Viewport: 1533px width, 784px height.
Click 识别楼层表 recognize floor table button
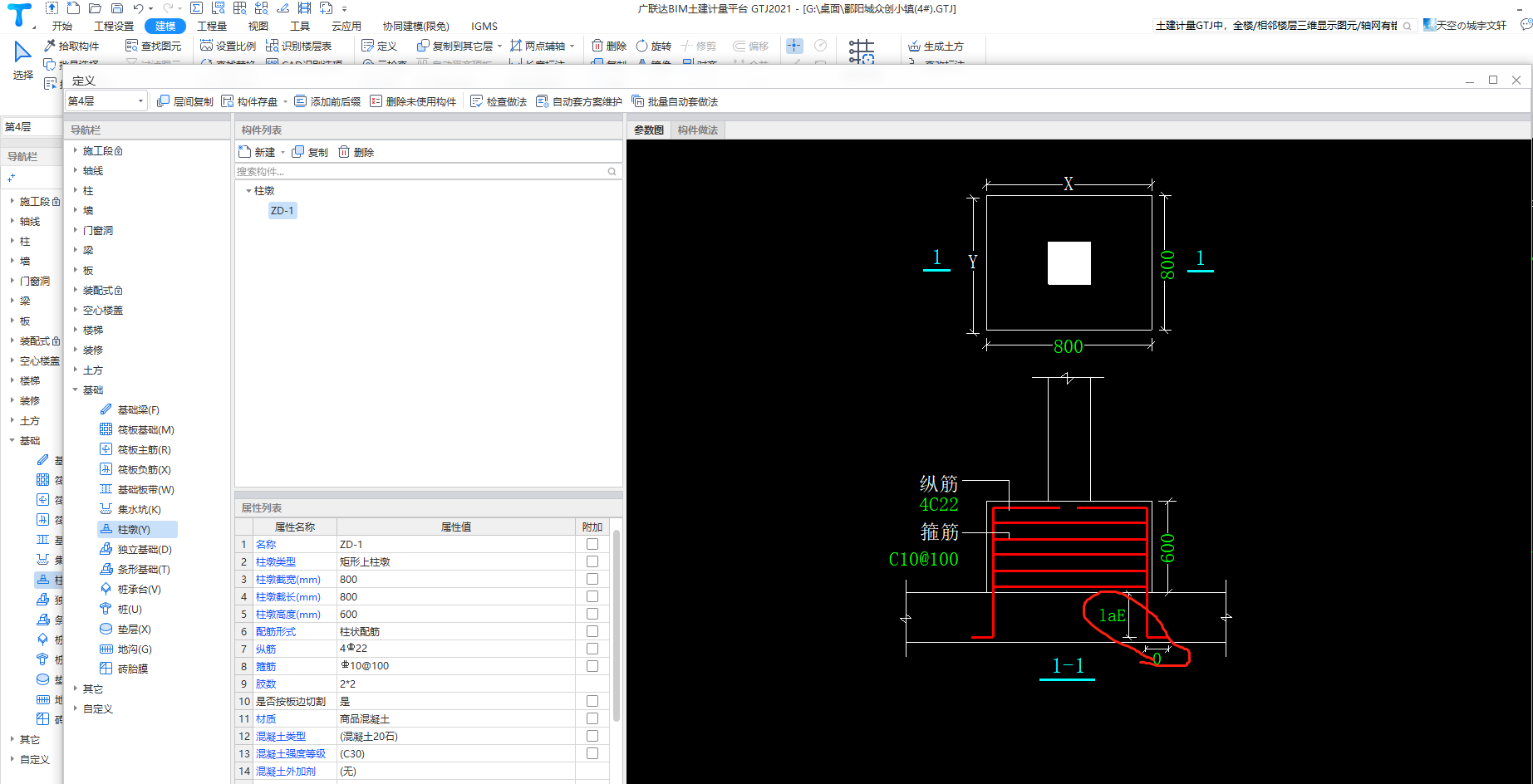tap(298, 46)
